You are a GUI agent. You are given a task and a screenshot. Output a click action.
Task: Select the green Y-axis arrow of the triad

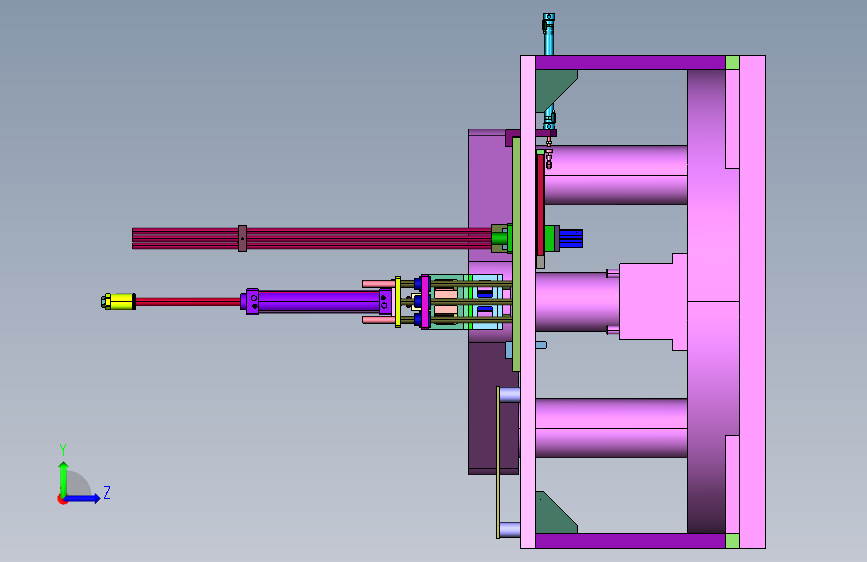64,479
